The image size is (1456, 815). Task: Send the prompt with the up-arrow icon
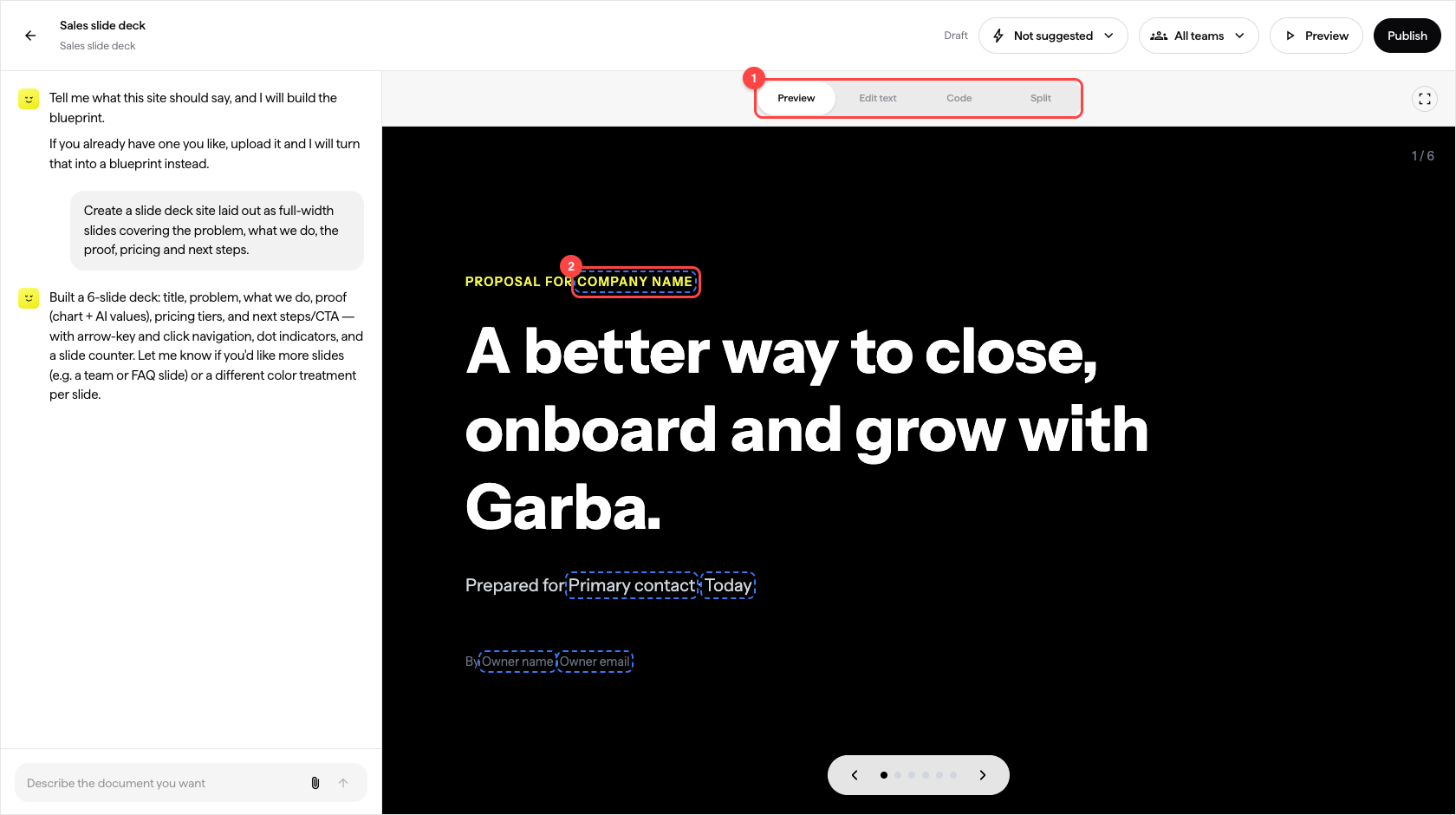click(343, 783)
